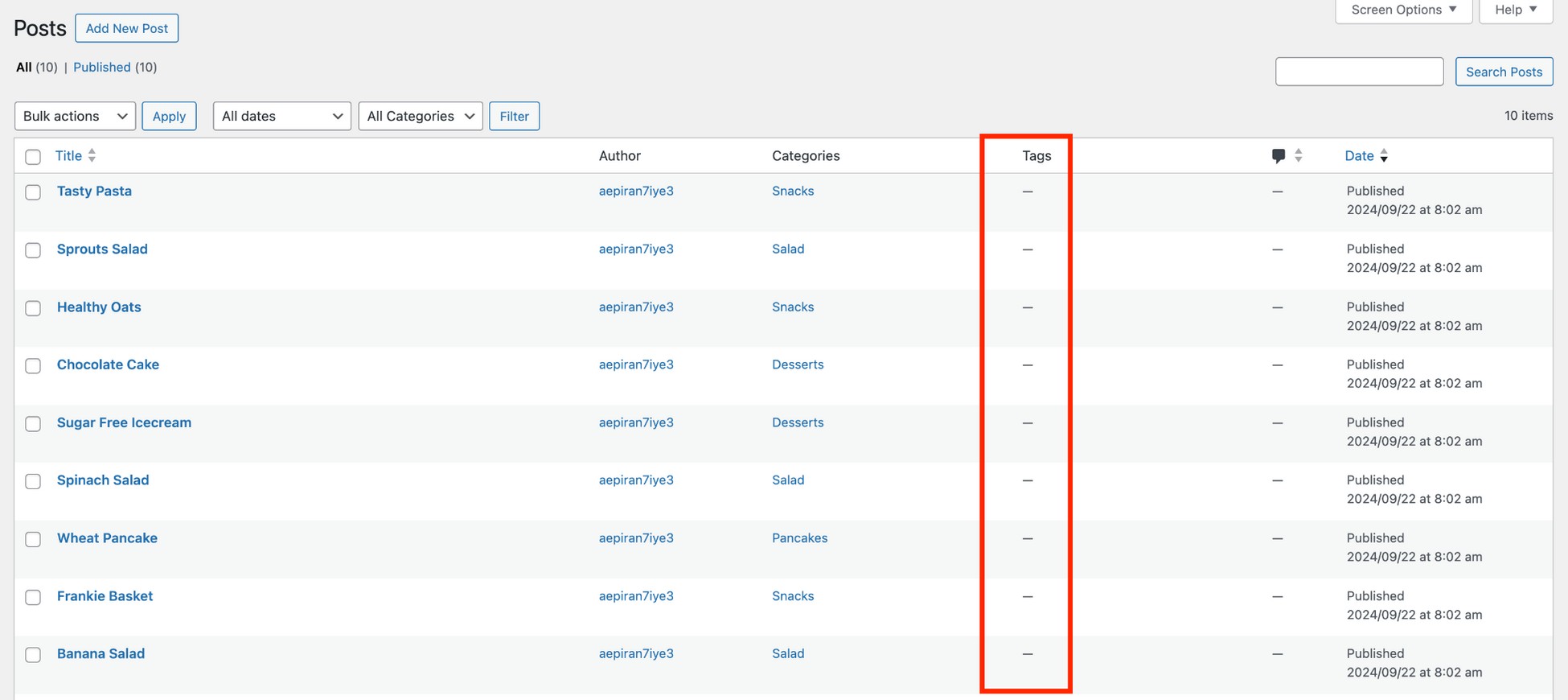This screenshot has width=1568, height=700.
Task: Click Salad category in Banana Salad row
Action: pos(788,653)
